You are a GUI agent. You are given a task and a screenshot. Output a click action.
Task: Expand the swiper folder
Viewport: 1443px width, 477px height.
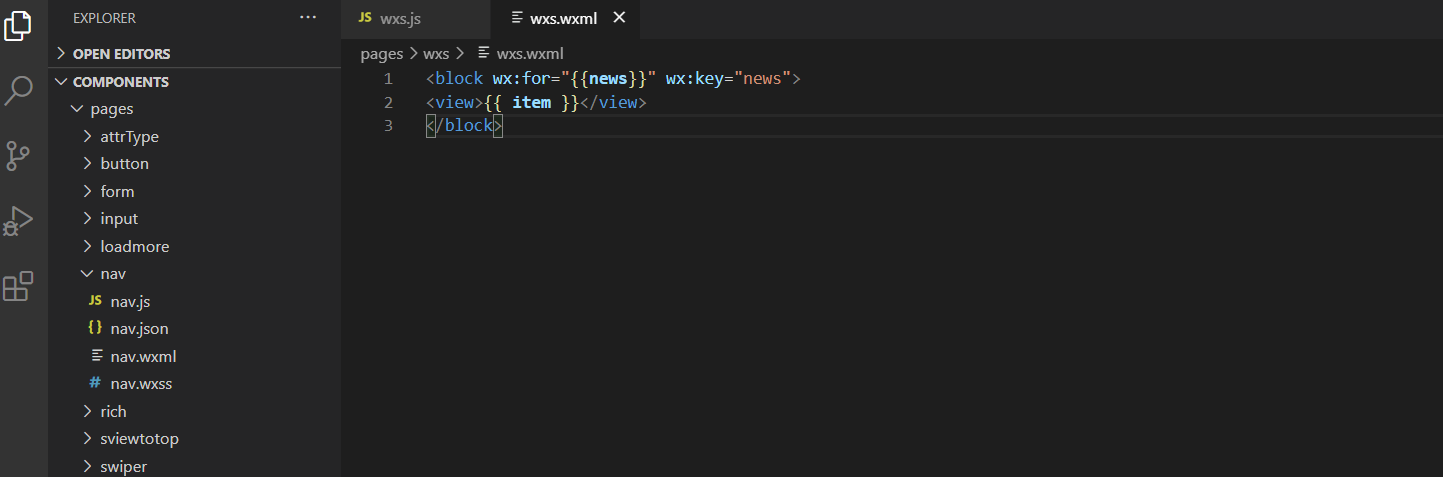pyautogui.click(x=195, y=467)
